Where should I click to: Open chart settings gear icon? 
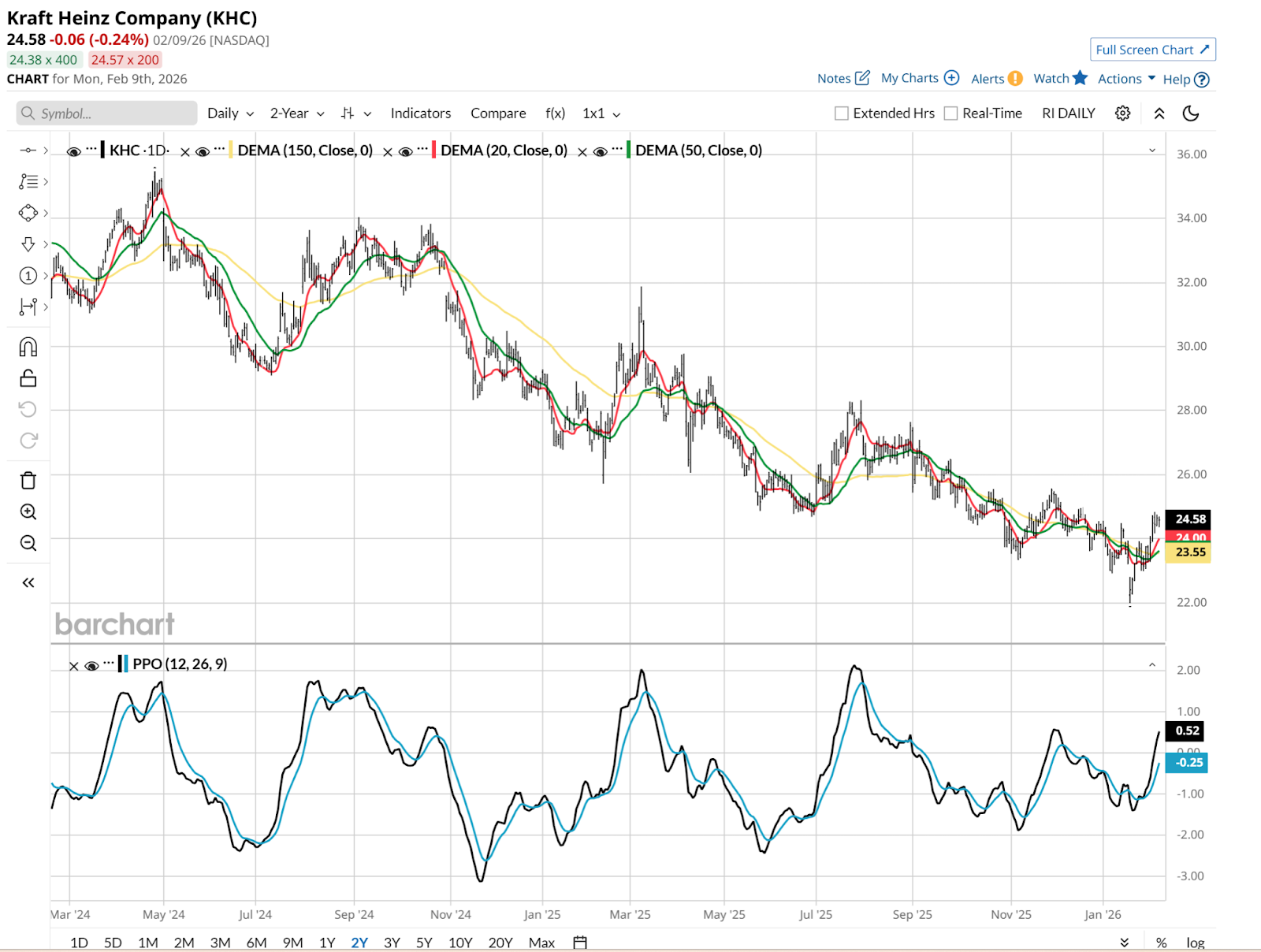[1122, 113]
